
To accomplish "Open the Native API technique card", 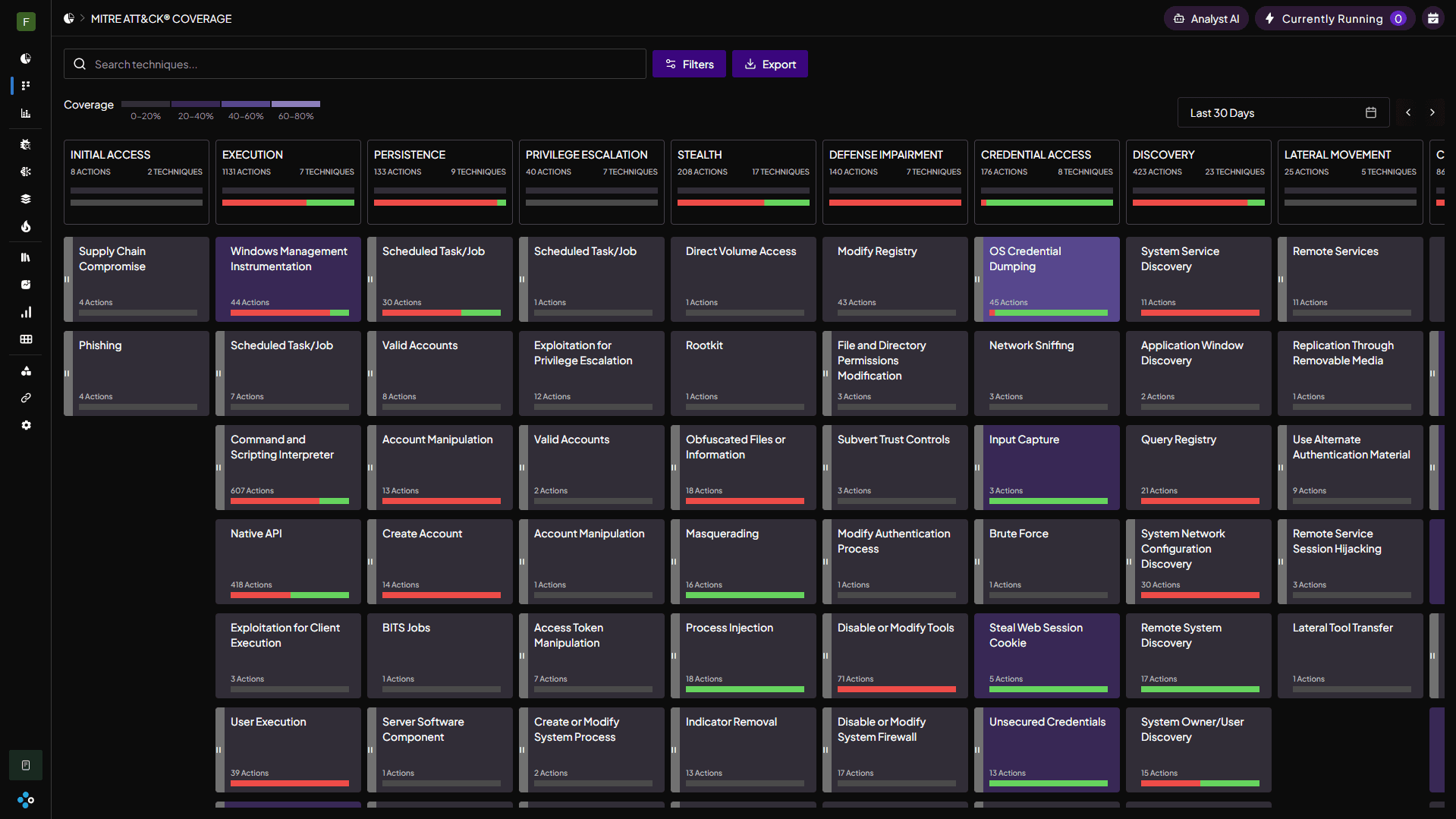I will click(288, 562).
